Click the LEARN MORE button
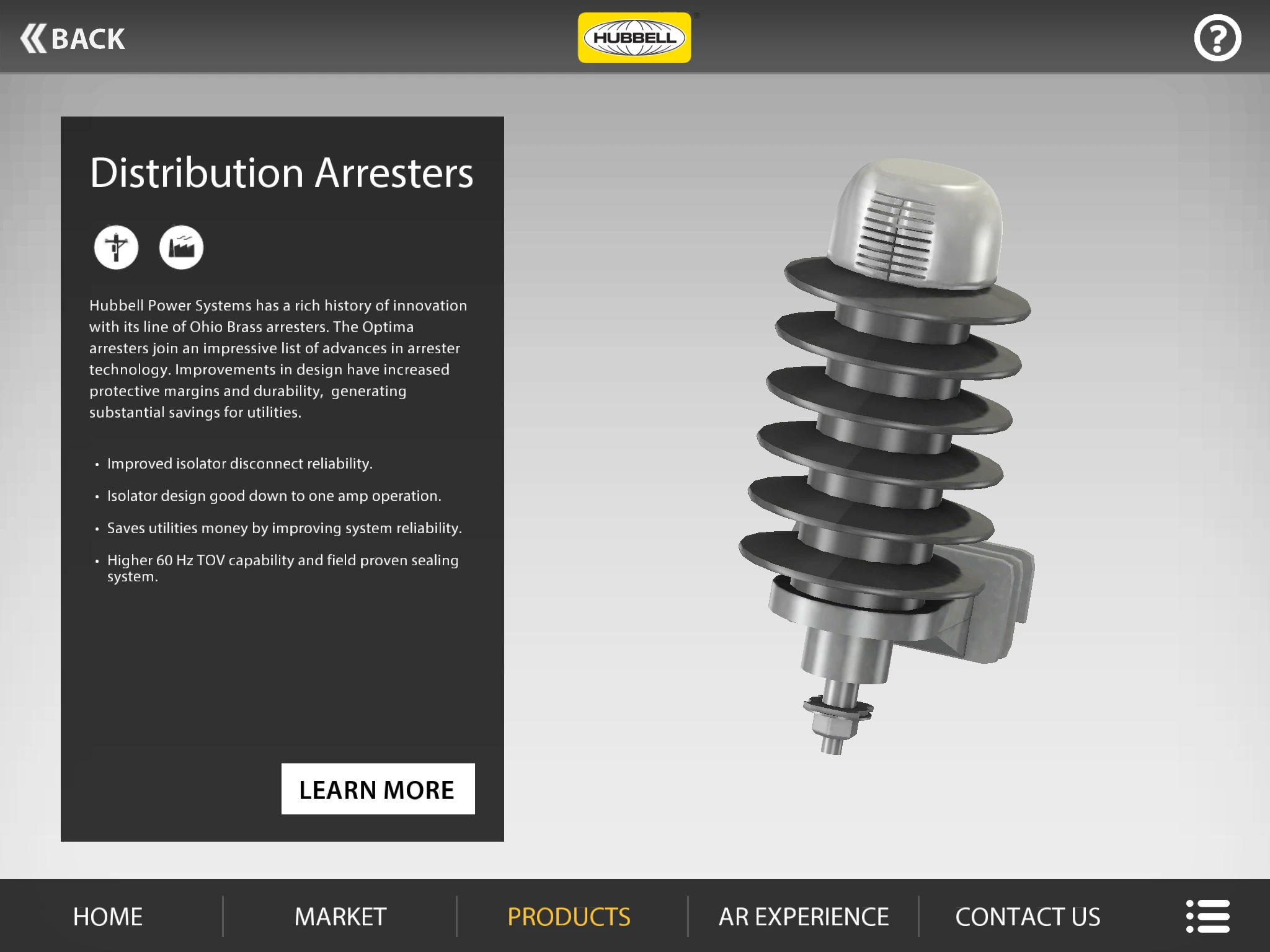 378,789
